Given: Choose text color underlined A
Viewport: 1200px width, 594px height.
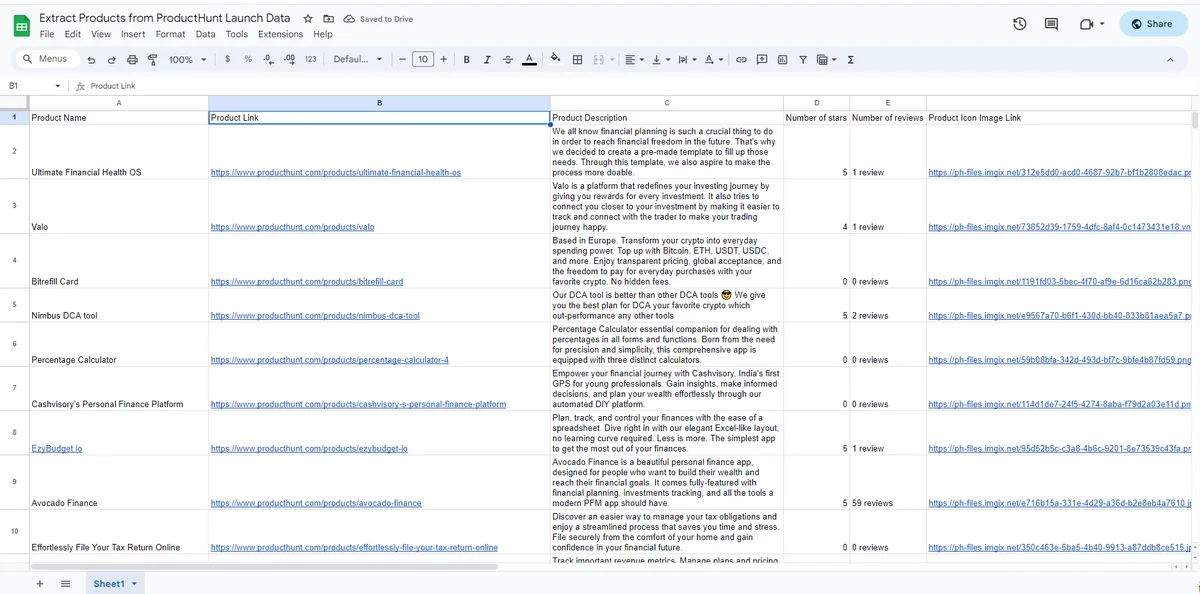Looking at the screenshot, I should [529, 60].
